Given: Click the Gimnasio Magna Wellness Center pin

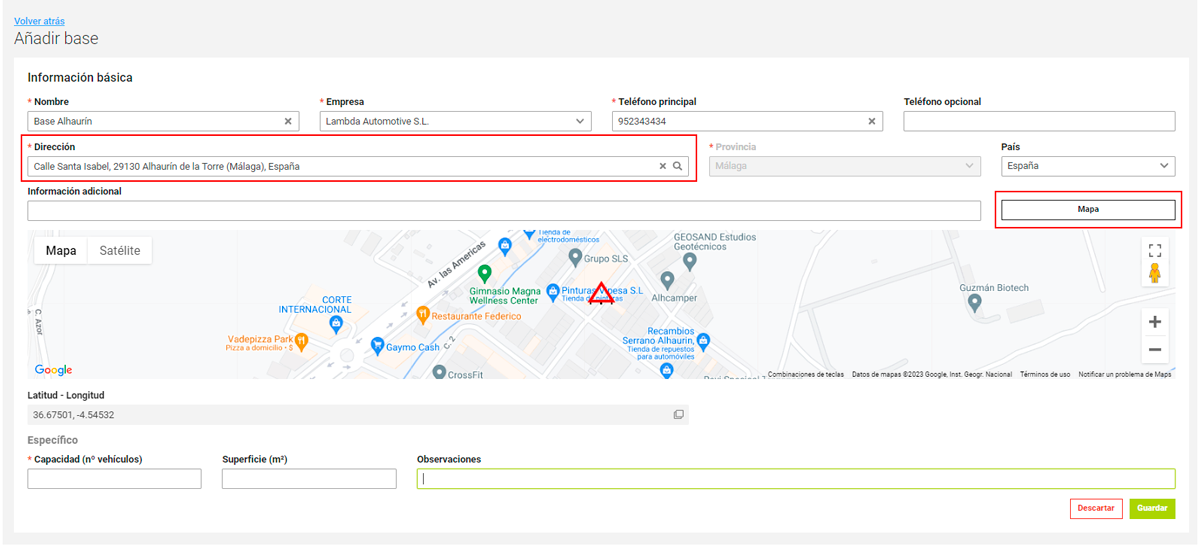Looking at the screenshot, I should click(x=485, y=273).
